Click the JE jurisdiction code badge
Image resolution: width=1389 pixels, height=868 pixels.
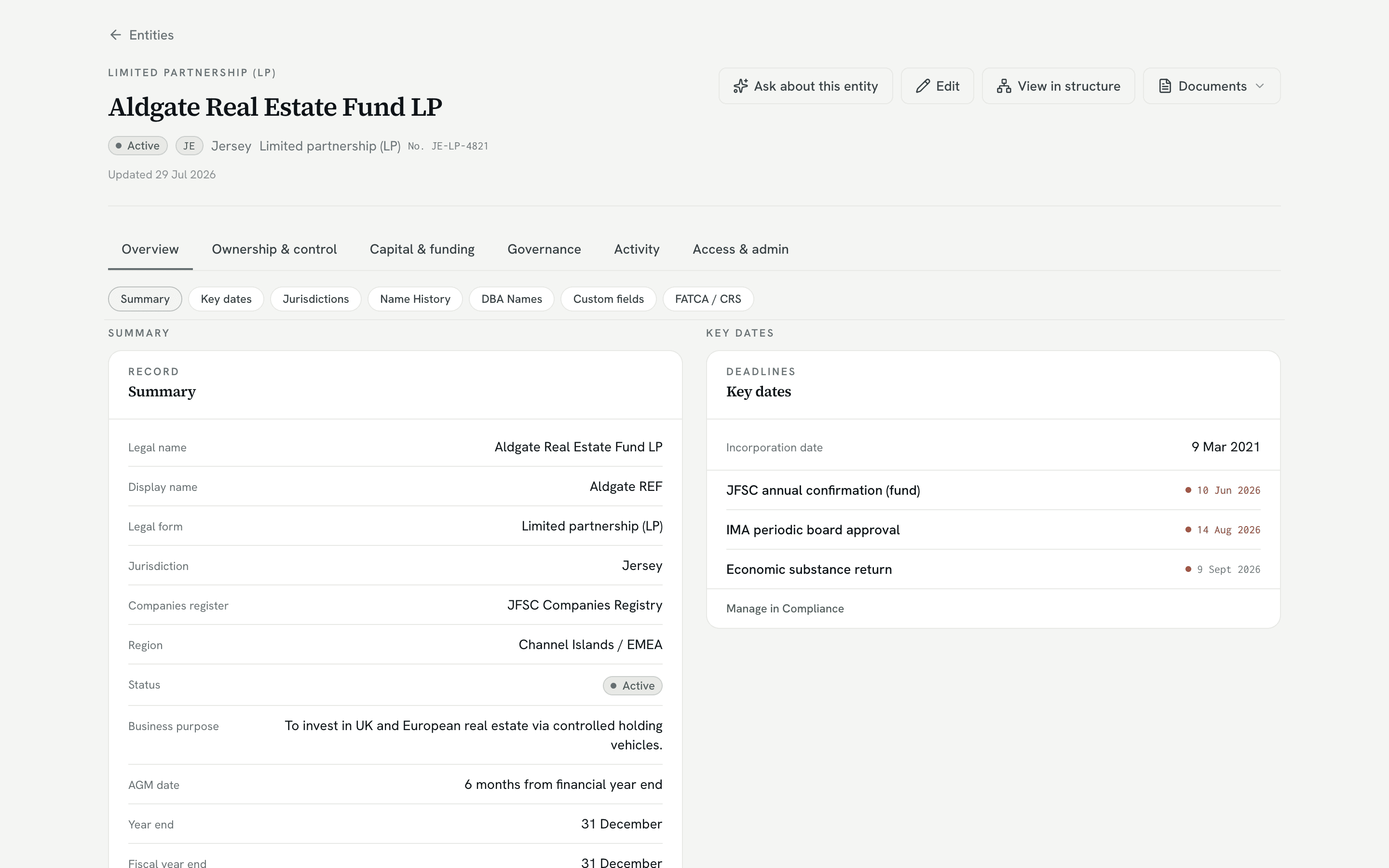point(189,146)
